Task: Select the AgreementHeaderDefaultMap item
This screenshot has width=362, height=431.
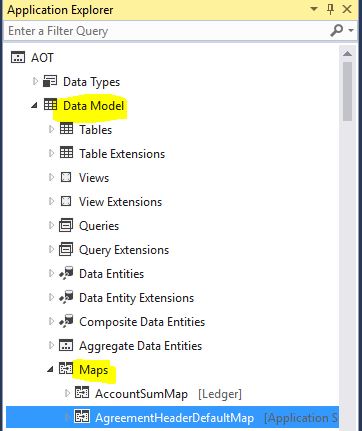Action: tap(172, 417)
